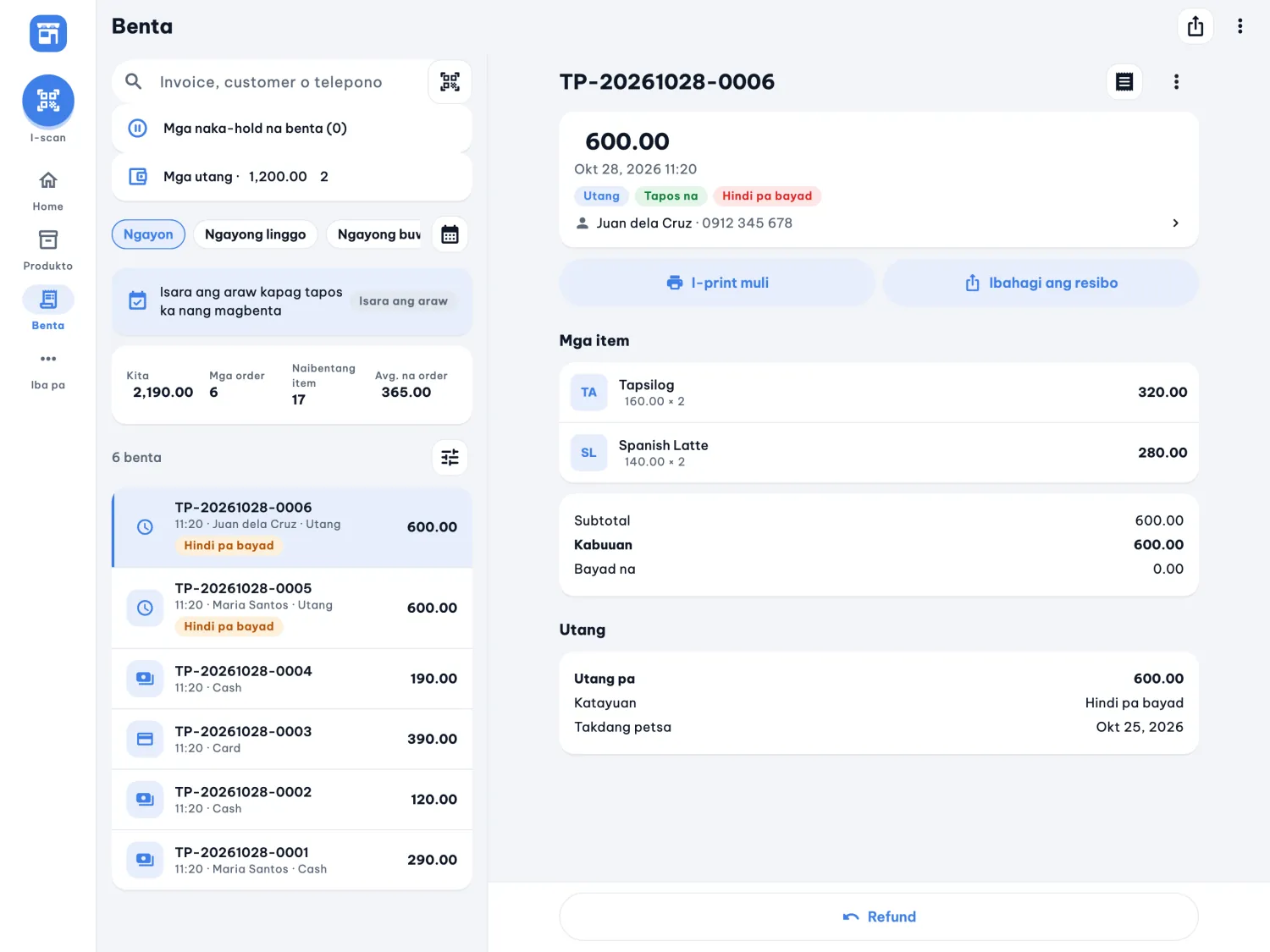The height and width of the screenshot is (952, 1270).
Task: Select the Benta sidebar item
Action: [x=48, y=309]
